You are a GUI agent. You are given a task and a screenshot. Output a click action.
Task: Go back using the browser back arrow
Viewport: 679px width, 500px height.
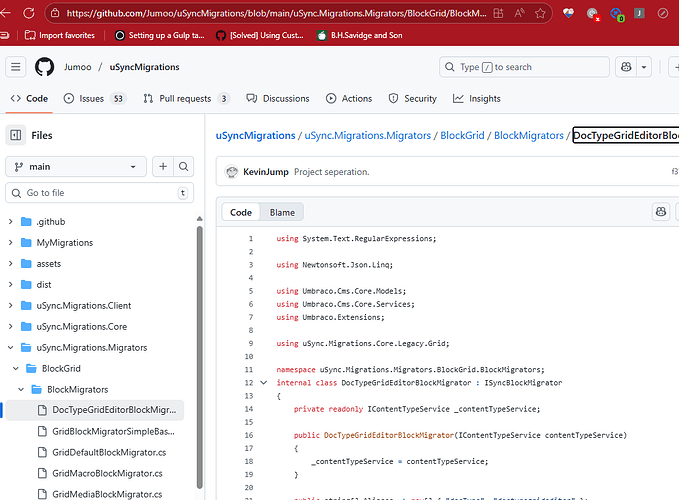(5, 13)
